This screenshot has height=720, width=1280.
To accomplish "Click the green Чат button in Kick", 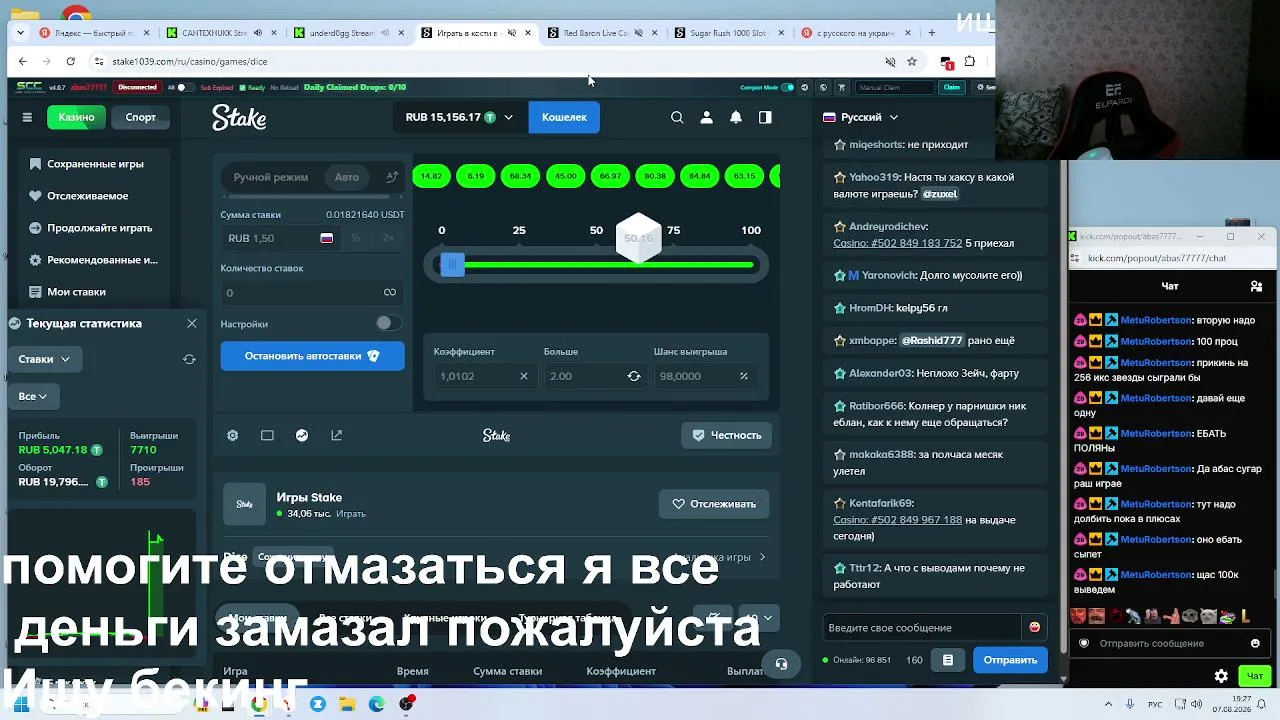I will click(1255, 676).
